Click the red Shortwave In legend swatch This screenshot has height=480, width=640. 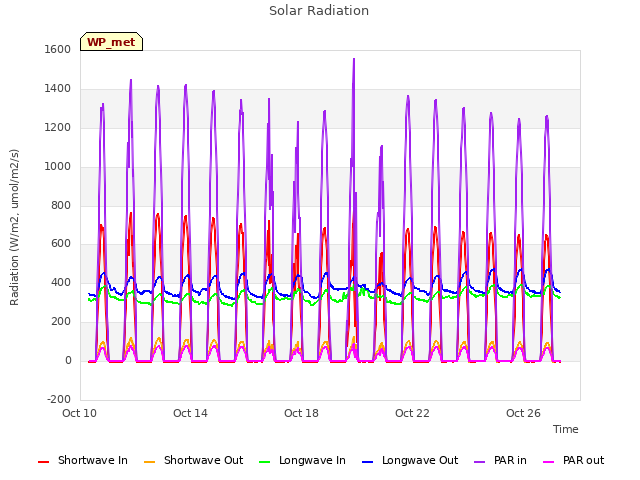click(43, 462)
